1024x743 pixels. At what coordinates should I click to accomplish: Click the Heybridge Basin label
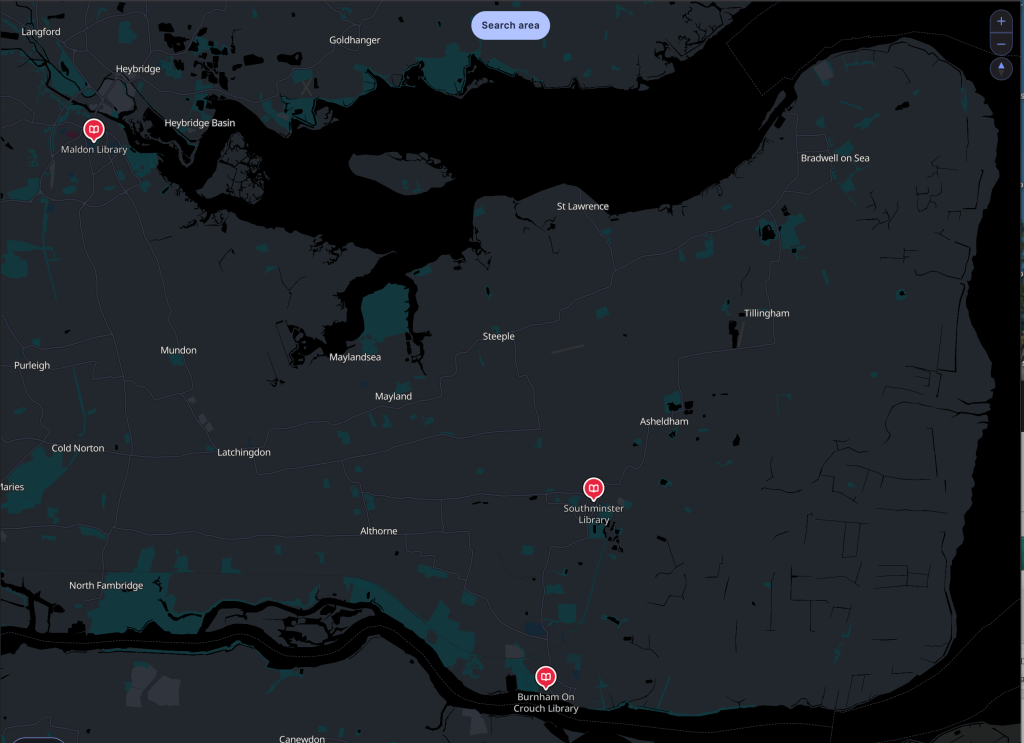[x=200, y=123]
